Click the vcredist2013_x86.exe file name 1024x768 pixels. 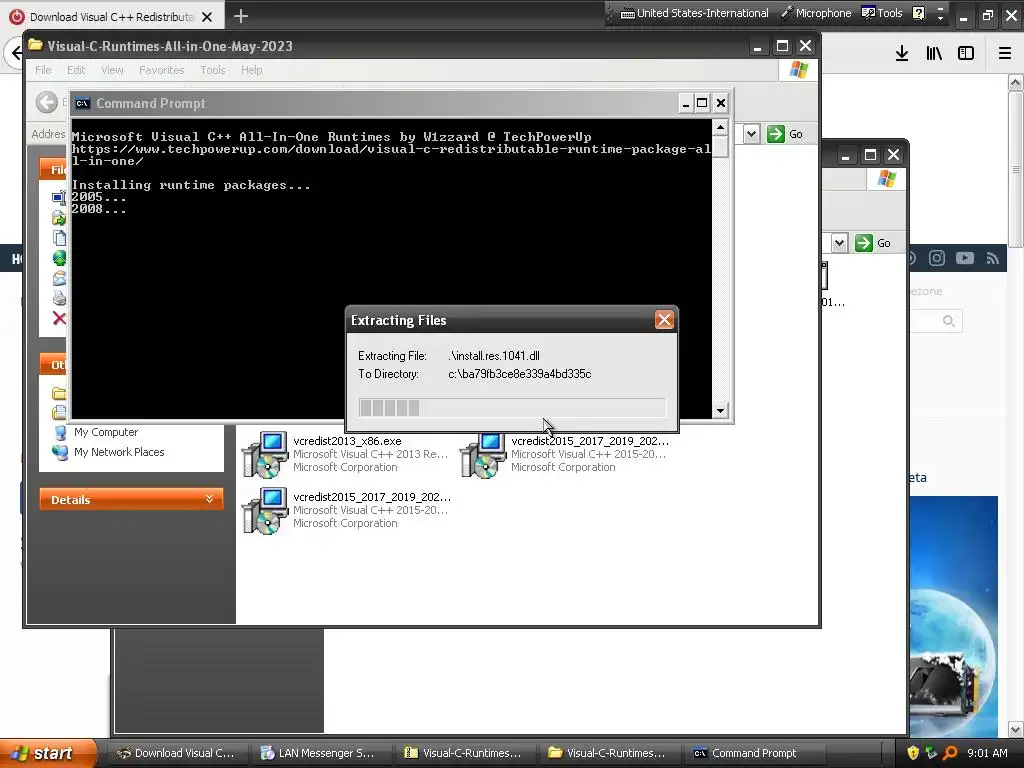pyautogui.click(x=347, y=441)
